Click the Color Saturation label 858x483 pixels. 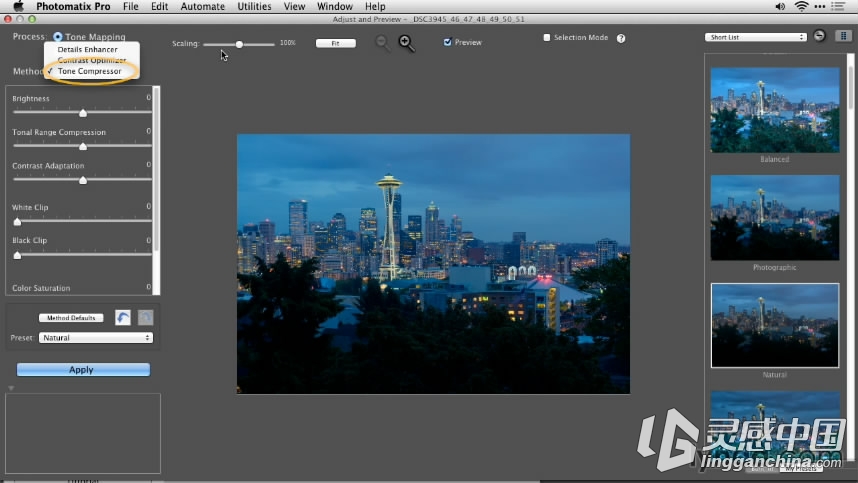[41, 288]
